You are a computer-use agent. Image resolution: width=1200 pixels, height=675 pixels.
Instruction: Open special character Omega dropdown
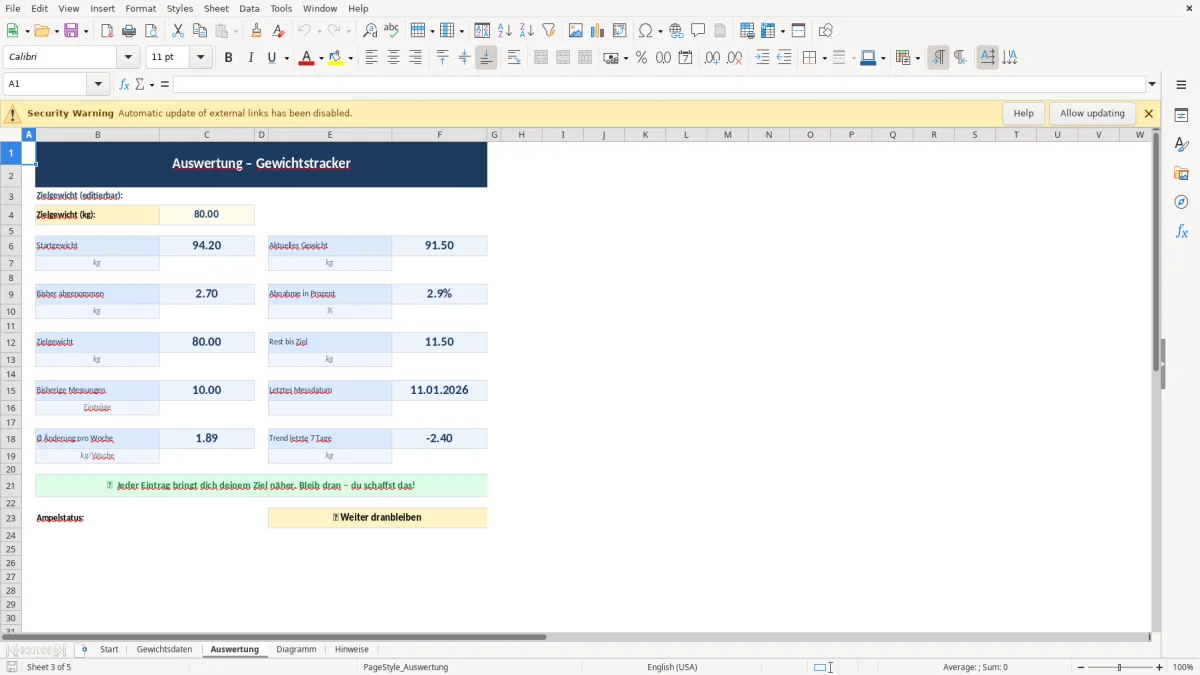tap(660, 31)
